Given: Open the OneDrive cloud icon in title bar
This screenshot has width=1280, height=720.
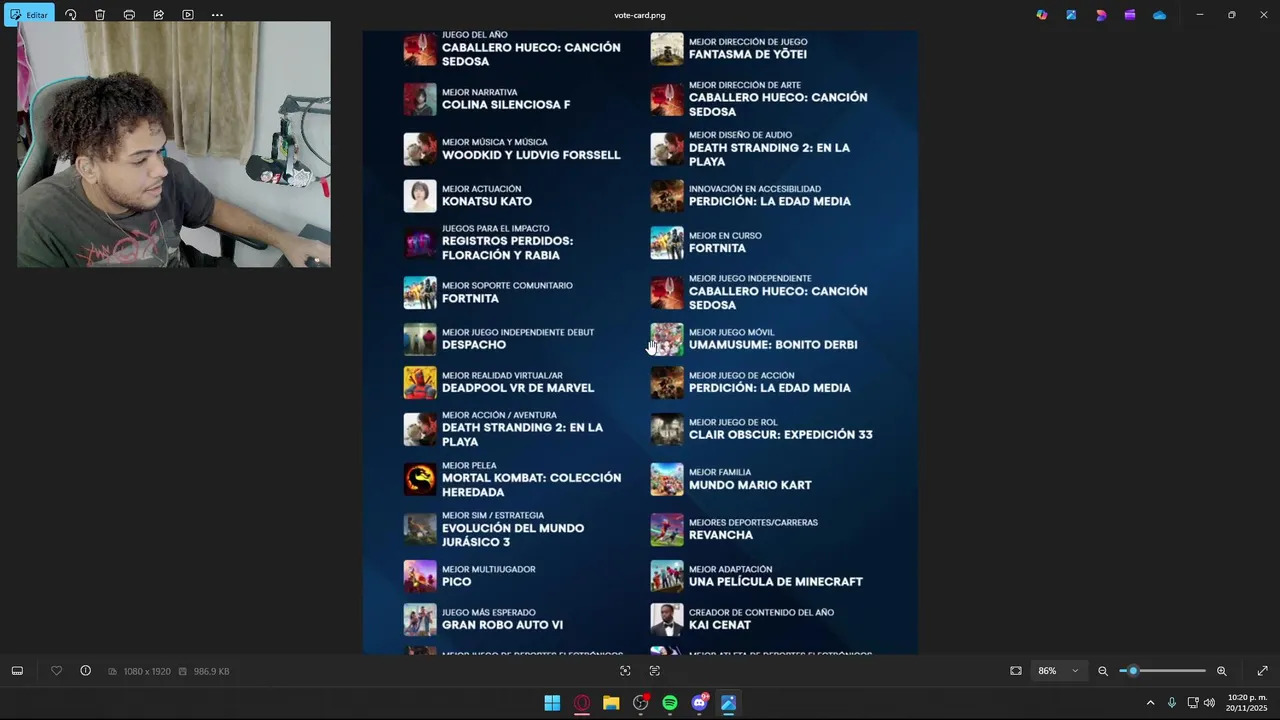Looking at the screenshot, I should (x=1160, y=15).
